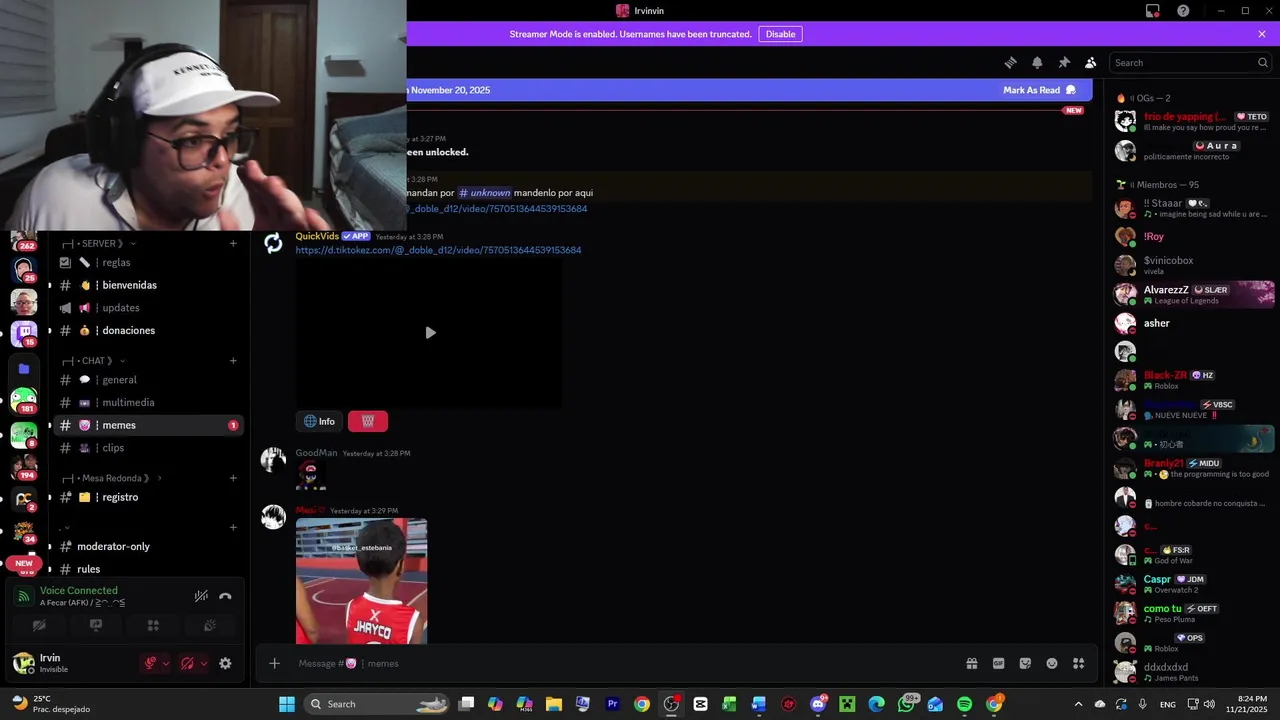
Task: Open the #unknown channel mention
Action: pos(485,192)
